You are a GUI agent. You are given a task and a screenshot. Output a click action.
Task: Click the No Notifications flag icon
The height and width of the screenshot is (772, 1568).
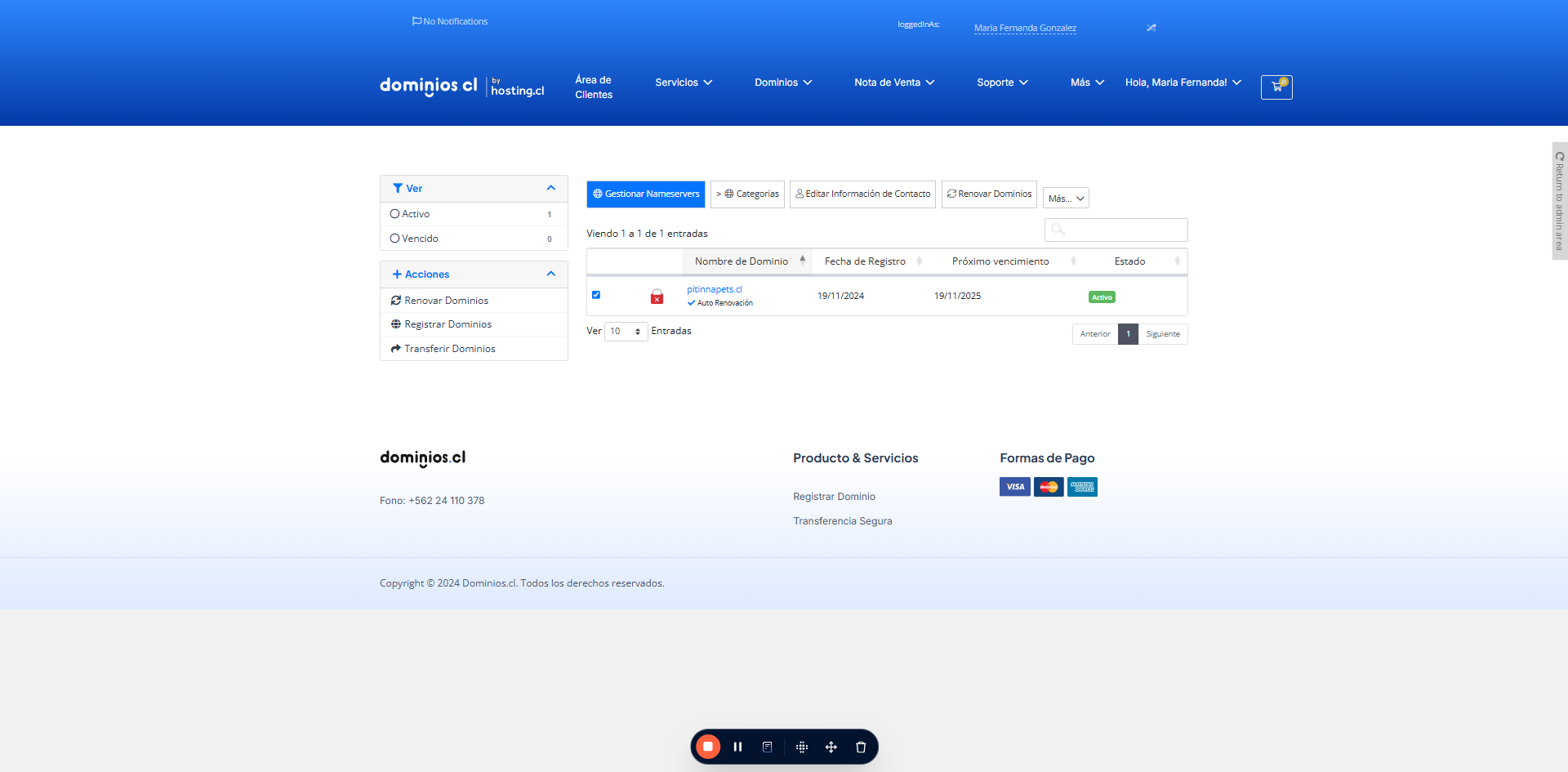click(416, 21)
